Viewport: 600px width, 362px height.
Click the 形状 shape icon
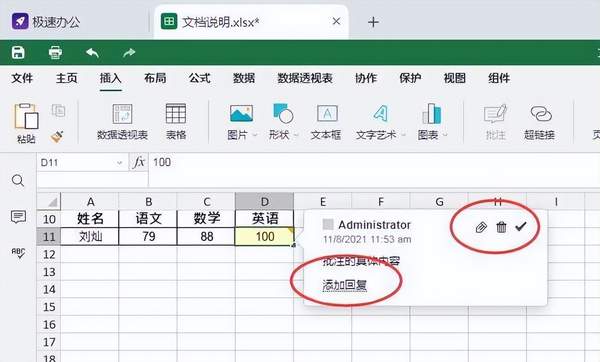283,113
